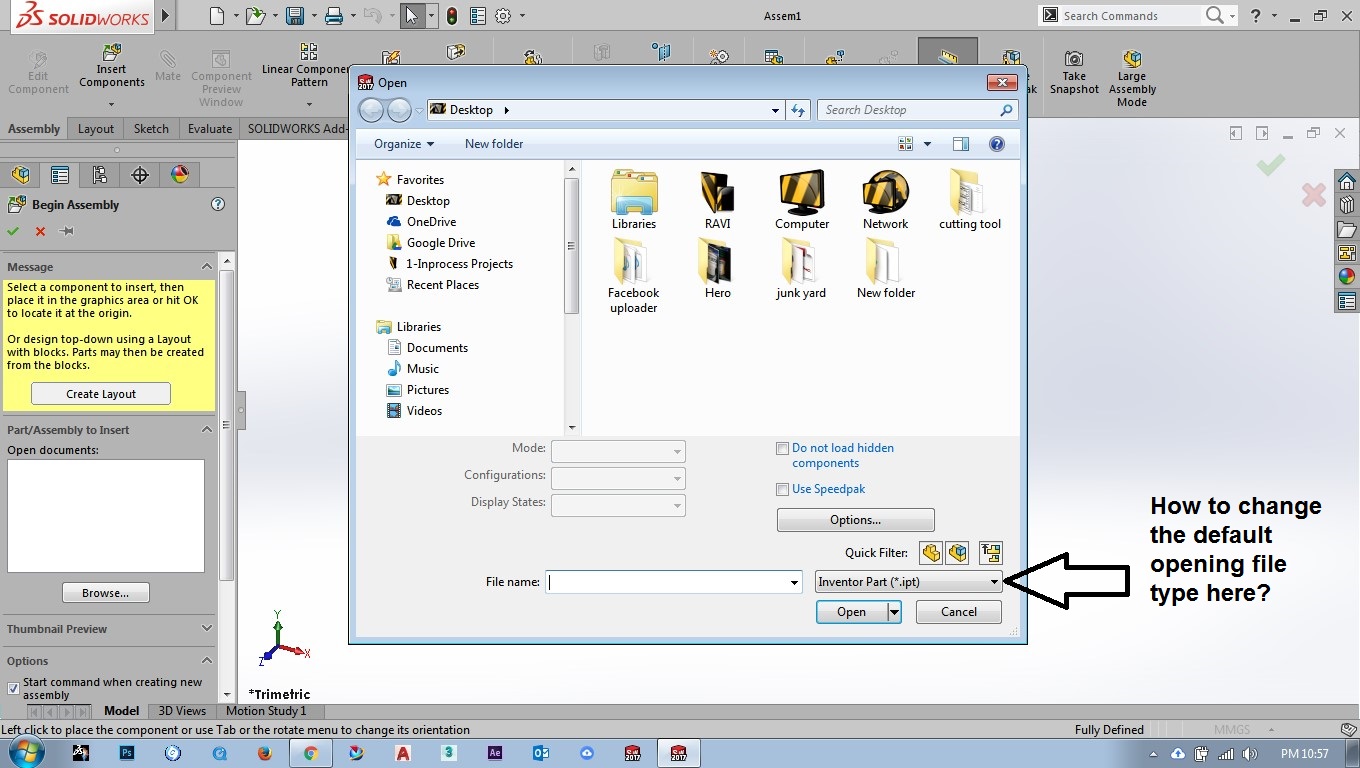Collapse Part/Assembly to Insert section
The image size is (1360, 768).
[207, 430]
